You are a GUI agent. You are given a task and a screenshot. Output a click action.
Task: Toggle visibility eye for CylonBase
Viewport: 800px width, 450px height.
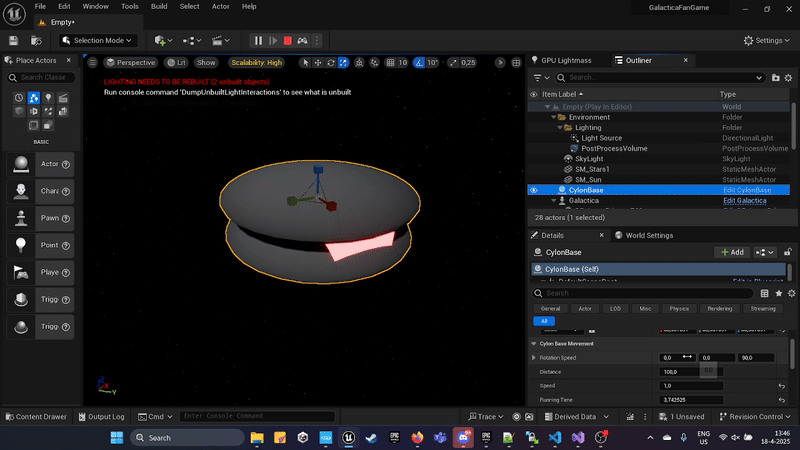[534, 189]
